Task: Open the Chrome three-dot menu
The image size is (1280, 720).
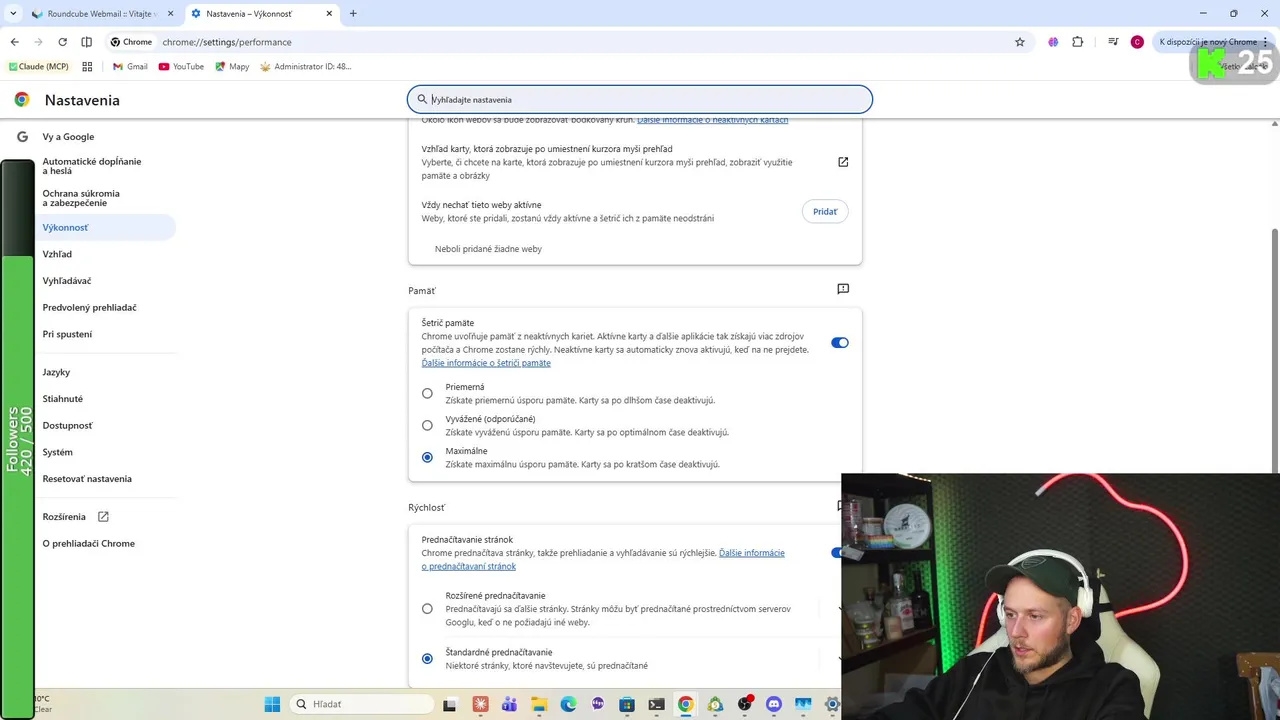Action: point(1267,42)
